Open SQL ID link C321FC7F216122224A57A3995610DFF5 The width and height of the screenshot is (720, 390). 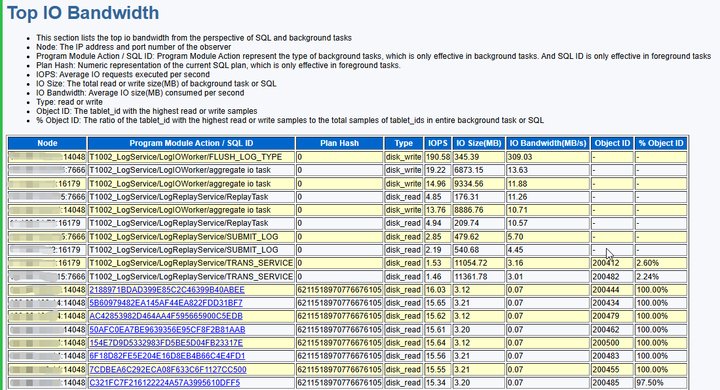[x=164, y=383]
